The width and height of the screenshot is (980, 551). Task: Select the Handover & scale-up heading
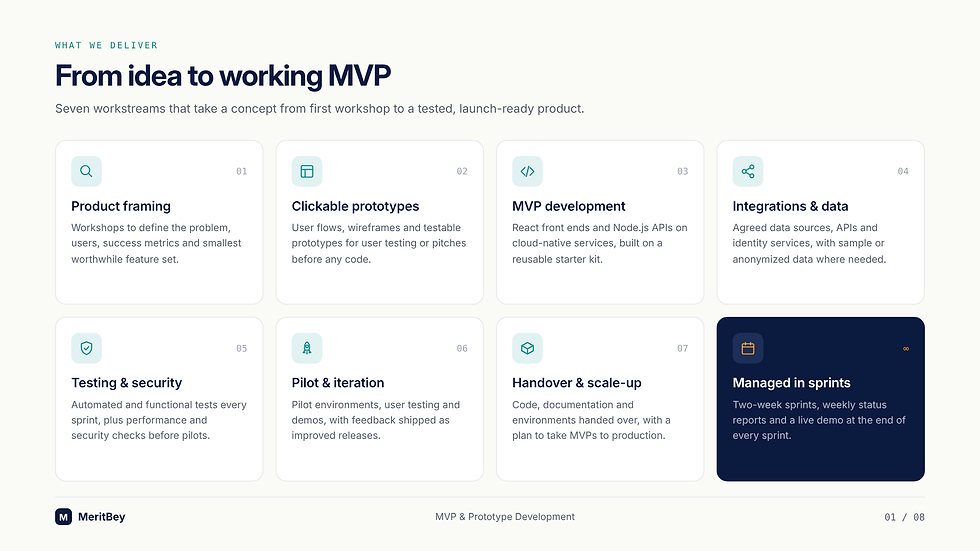[576, 382]
